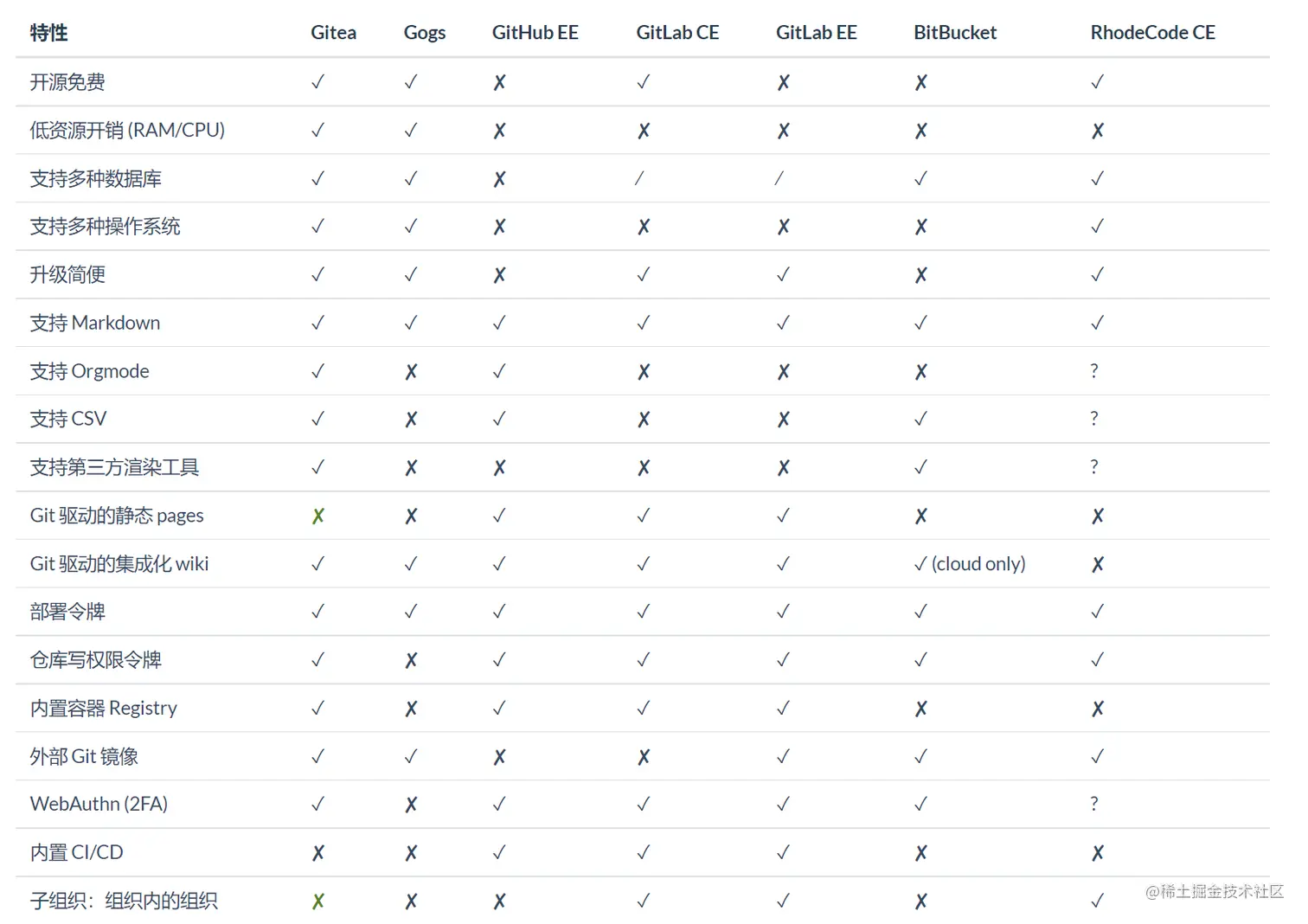Click the Git 驱动的集成化 wiki row label
Image resolution: width=1308 pixels, height=924 pixels.
119,564
